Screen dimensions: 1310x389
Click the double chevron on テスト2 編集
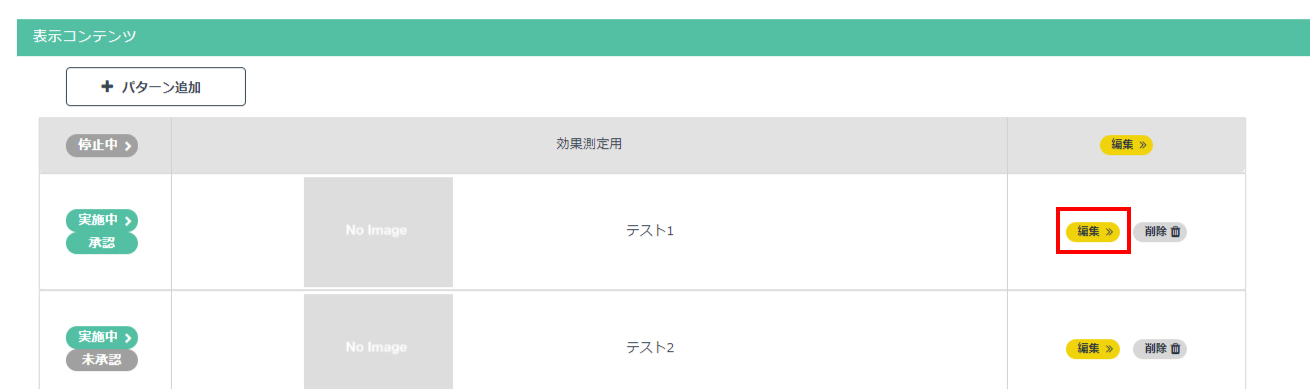[1109, 349]
